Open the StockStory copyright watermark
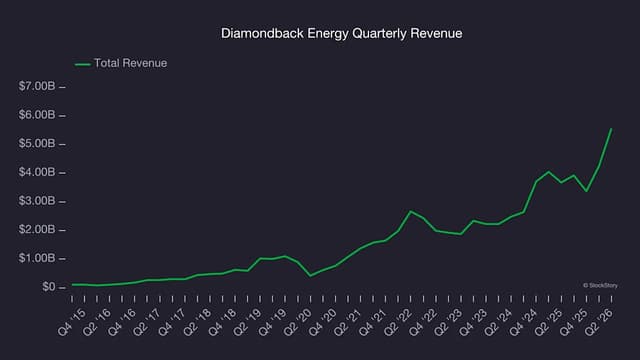640x360 pixels. [600, 286]
